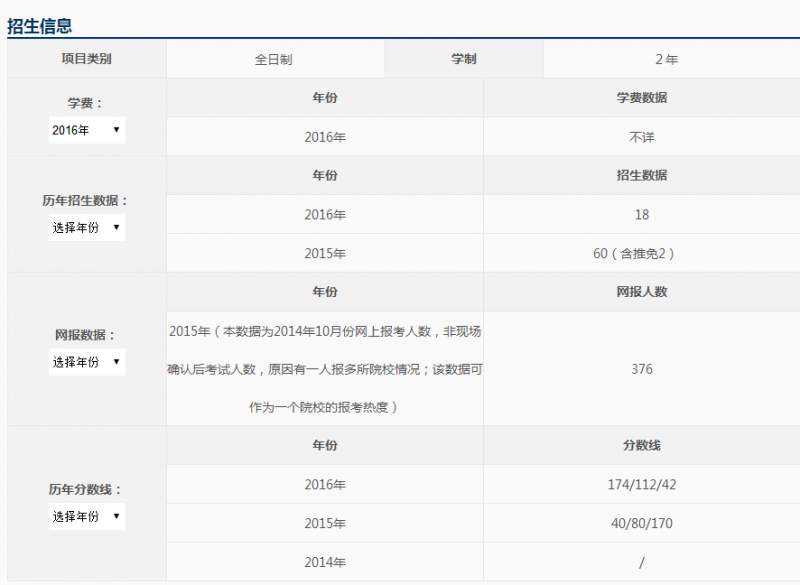Click the 历年招生数据： row label

pyautogui.click(x=85, y=201)
